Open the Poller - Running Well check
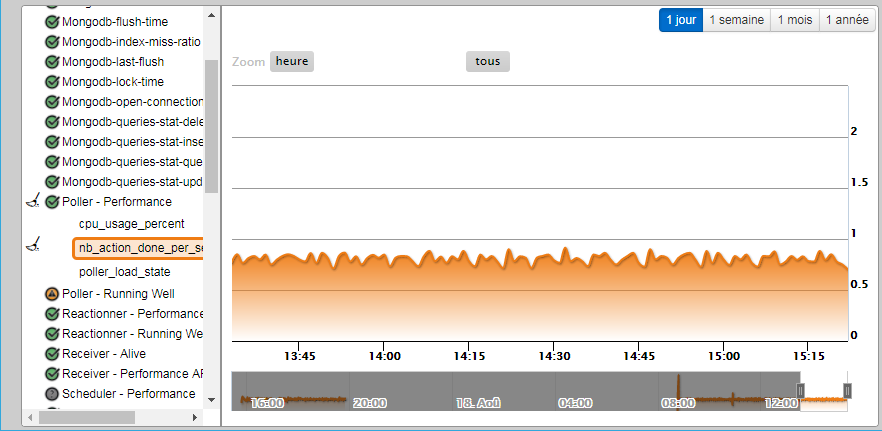This screenshot has width=882, height=431. (x=118, y=294)
